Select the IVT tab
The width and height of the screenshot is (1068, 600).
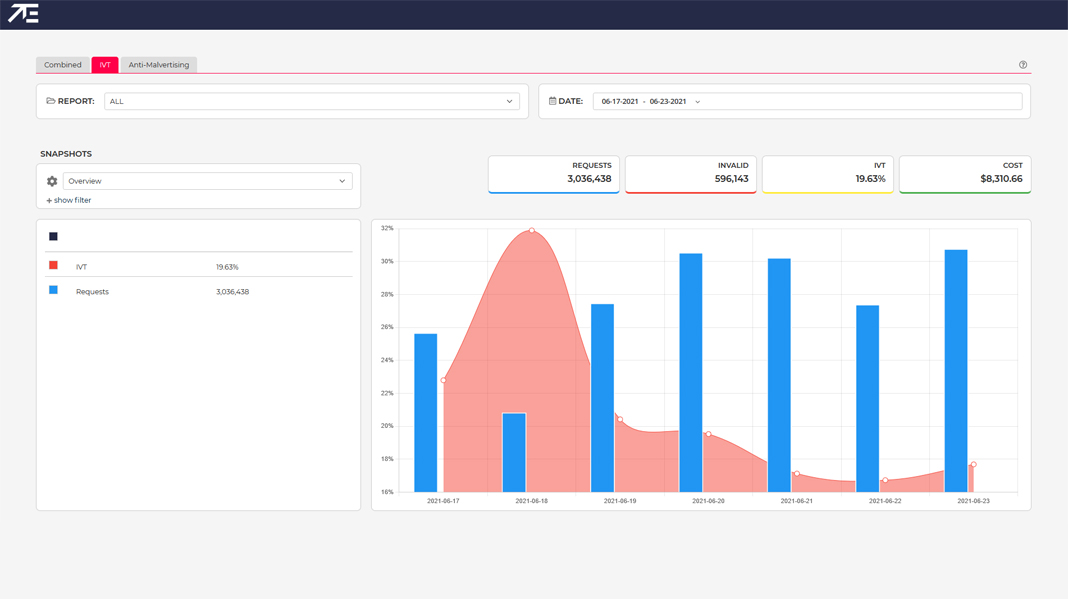[105, 65]
